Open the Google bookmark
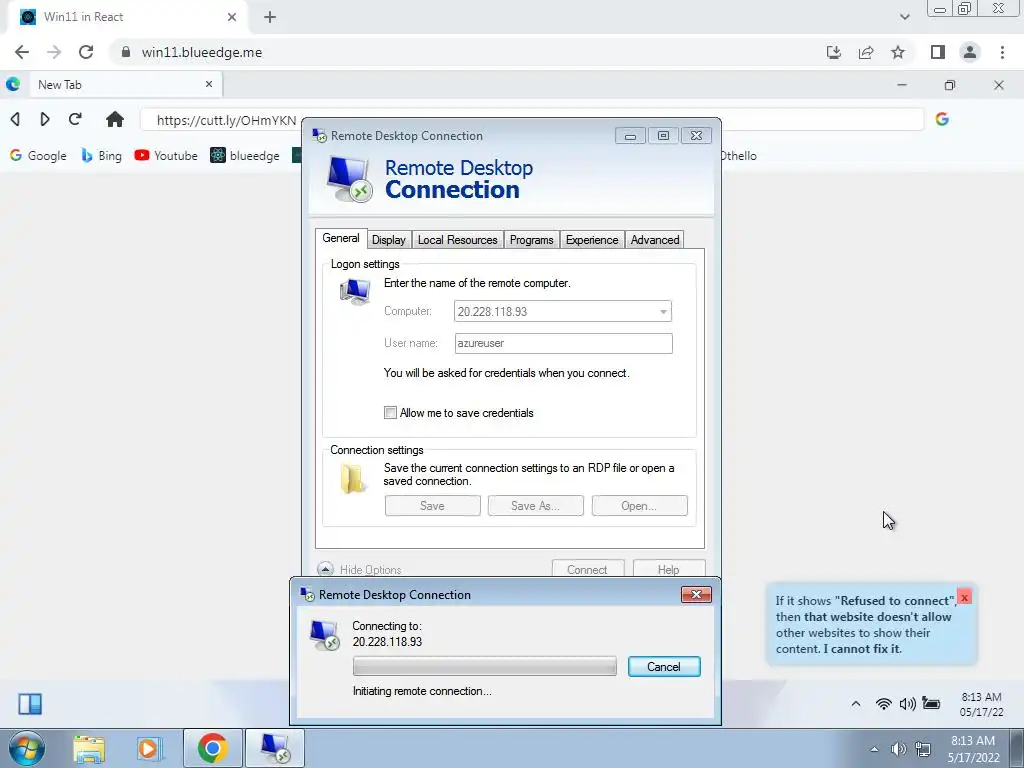The height and width of the screenshot is (768, 1024). [38, 155]
